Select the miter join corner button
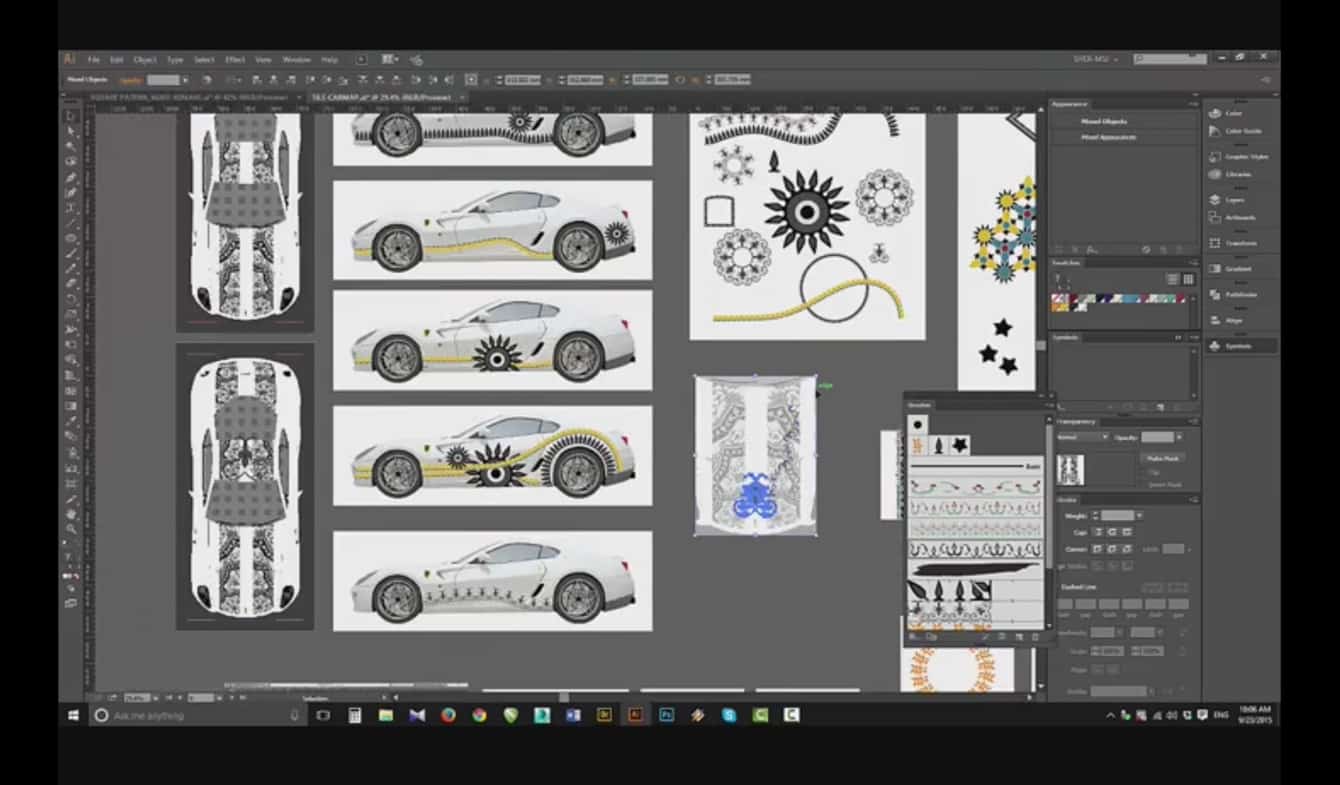Screen dimensions: 1340x785 pyautogui.click(x=1097, y=548)
